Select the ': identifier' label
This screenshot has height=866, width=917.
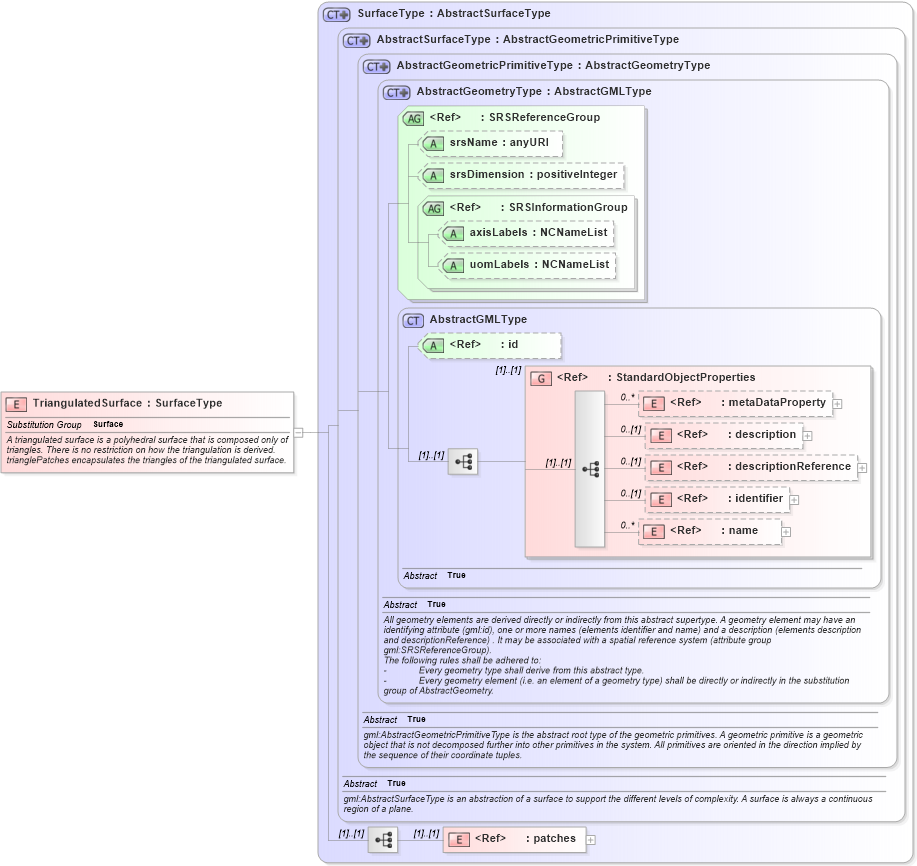(x=756, y=498)
